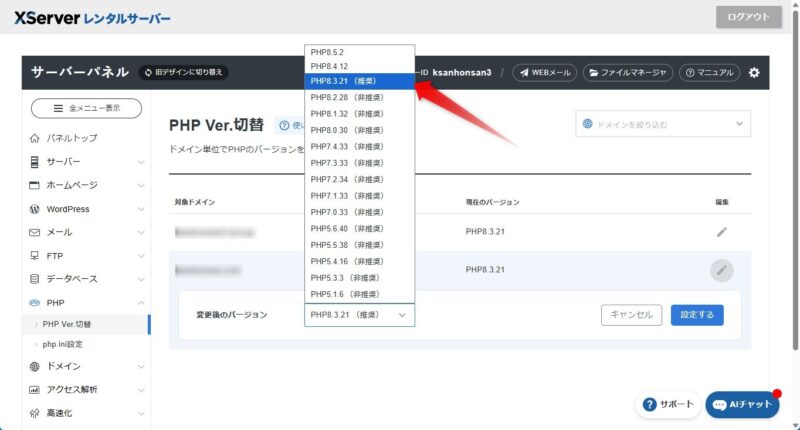This screenshot has height=430, width=800.
Task: Open the ファイルマネージャ file manager
Action: (x=629, y=72)
